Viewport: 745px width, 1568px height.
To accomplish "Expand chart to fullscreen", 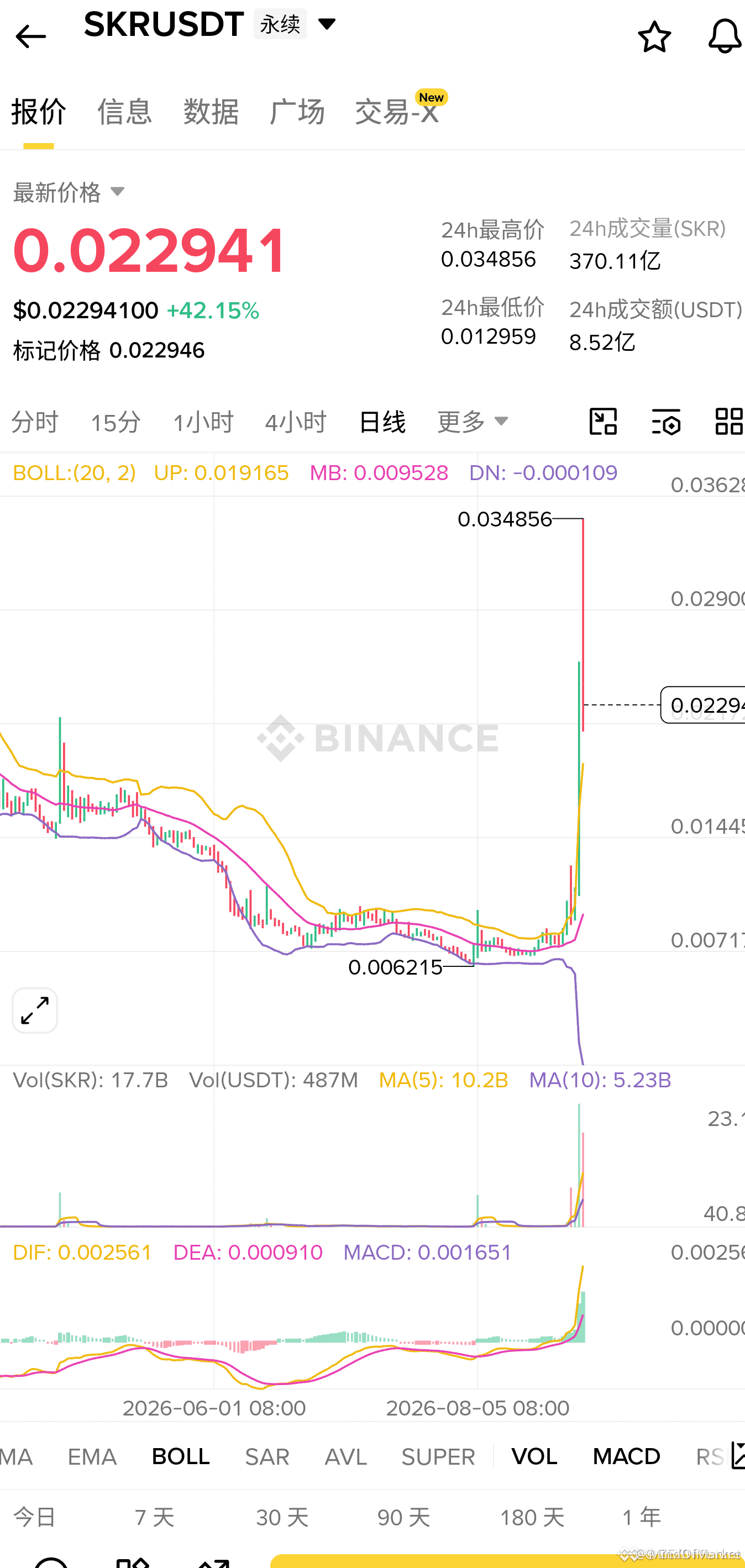I will click(x=35, y=1011).
